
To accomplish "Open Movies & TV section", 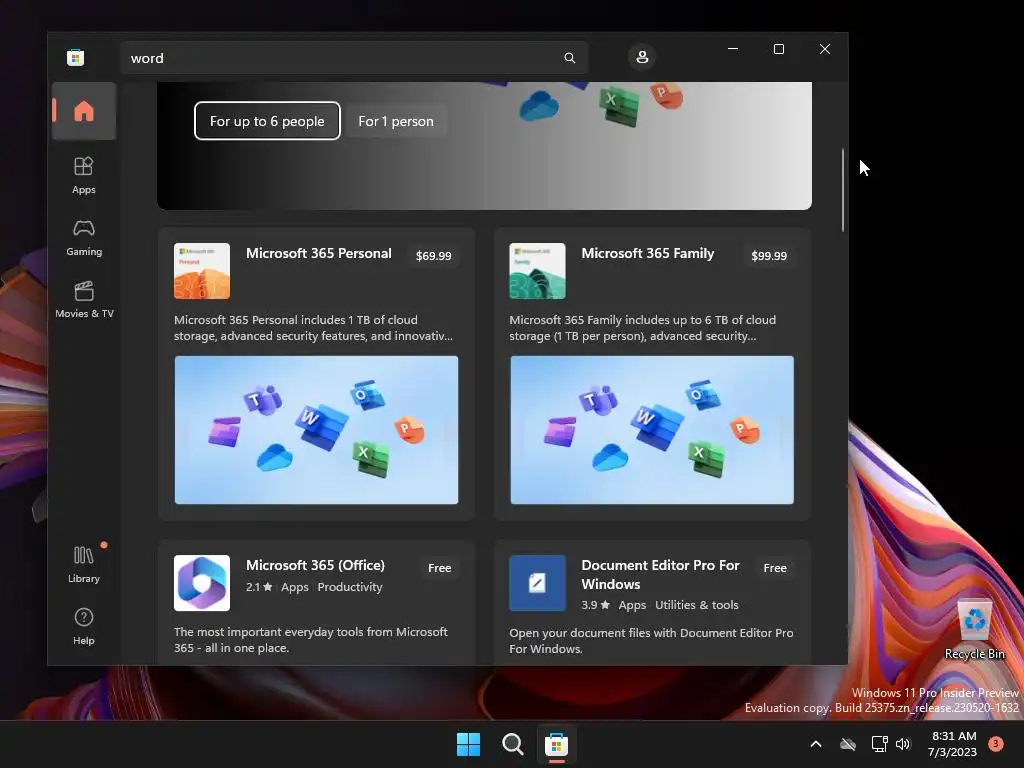I will pos(84,299).
